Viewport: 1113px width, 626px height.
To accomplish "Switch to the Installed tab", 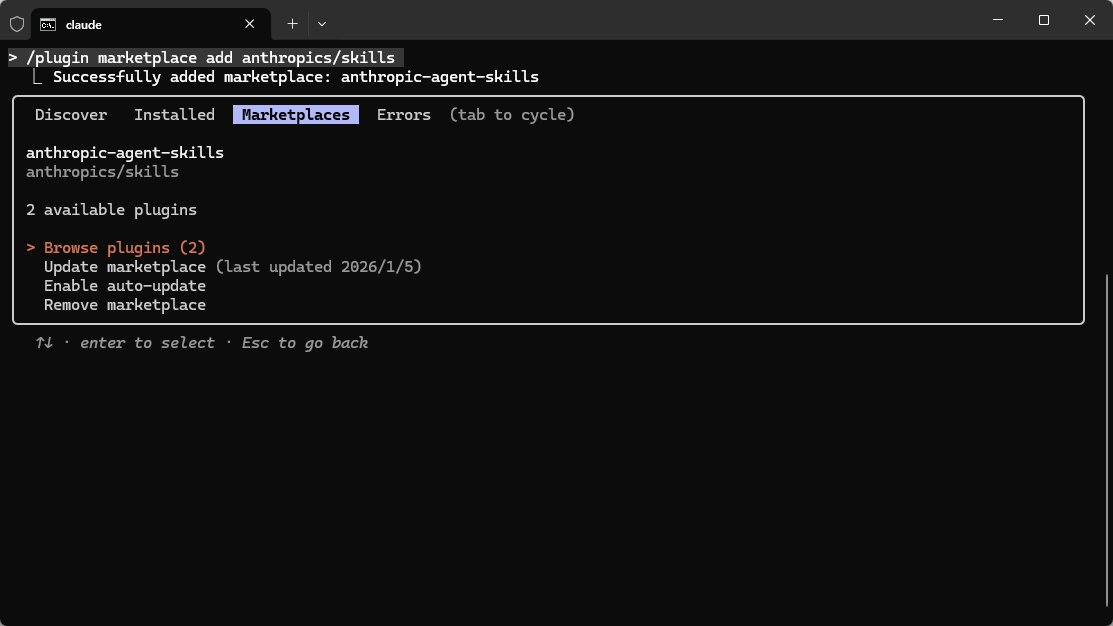I will [174, 115].
